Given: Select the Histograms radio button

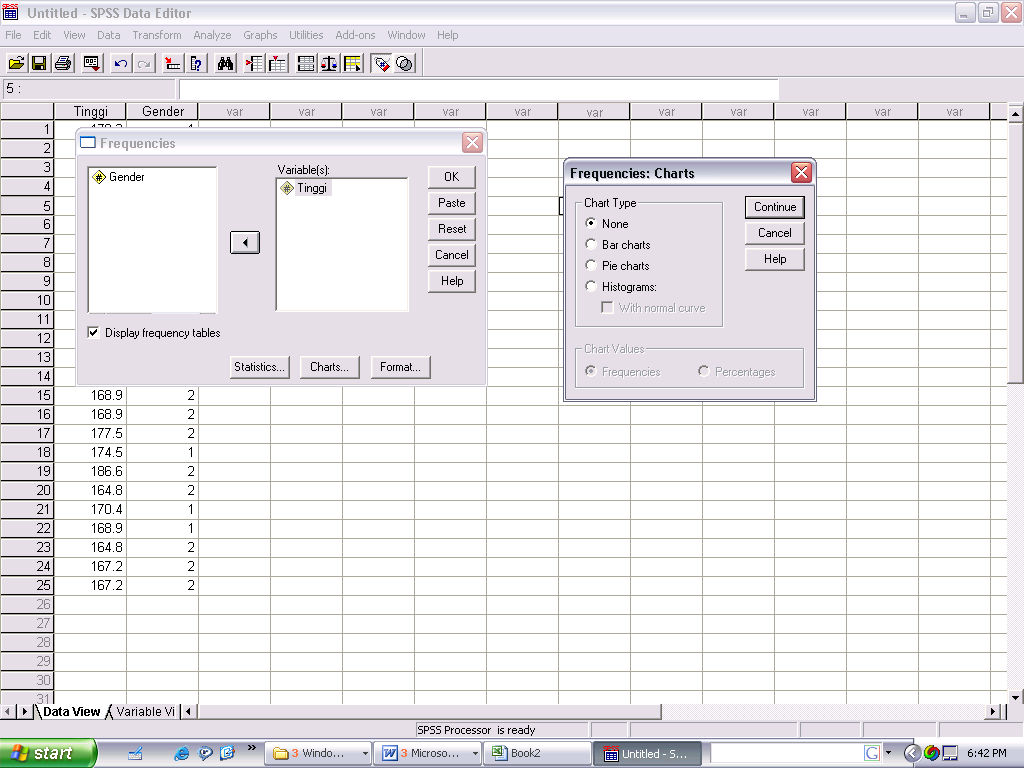Looking at the screenshot, I should (x=591, y=286).
